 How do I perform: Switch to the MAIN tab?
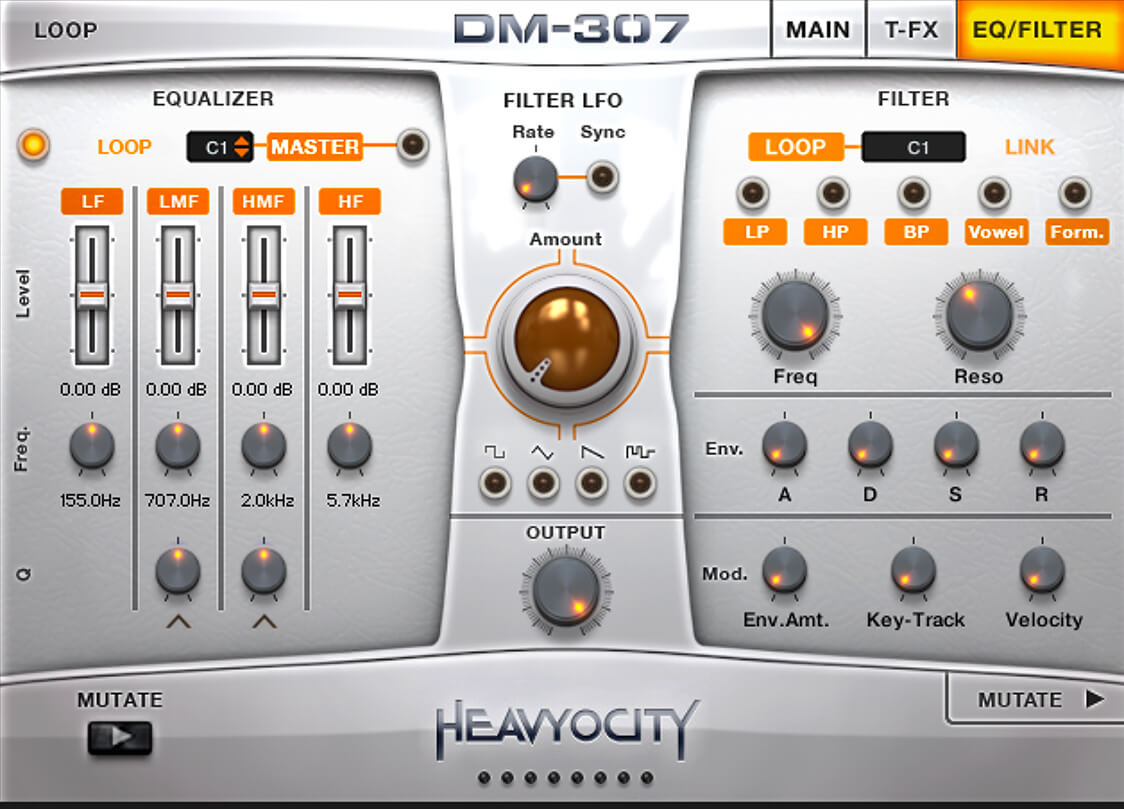point(818,30)
